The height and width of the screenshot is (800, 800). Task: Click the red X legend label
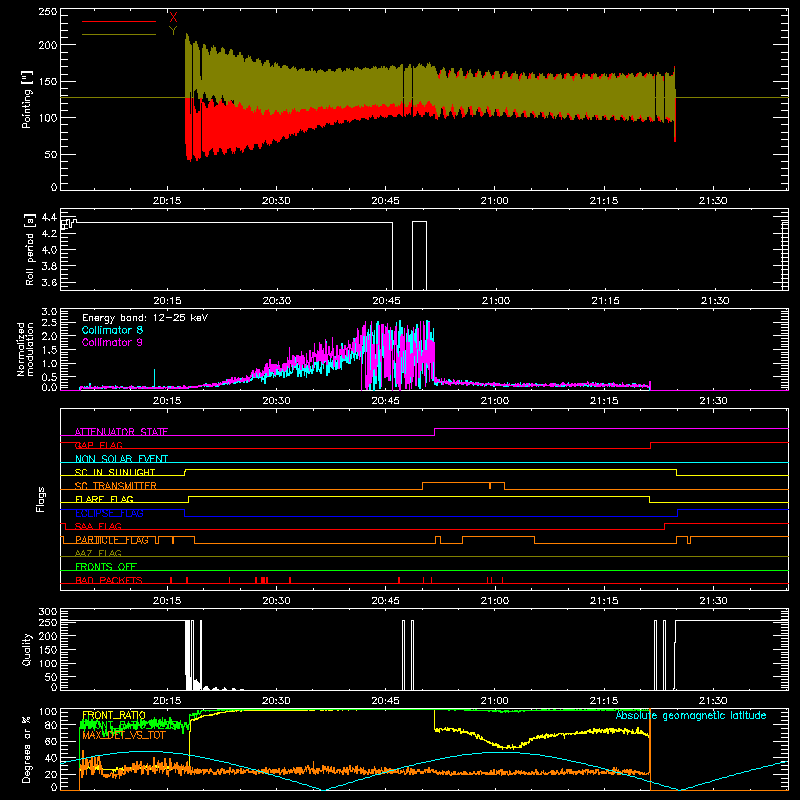(173, 18)
